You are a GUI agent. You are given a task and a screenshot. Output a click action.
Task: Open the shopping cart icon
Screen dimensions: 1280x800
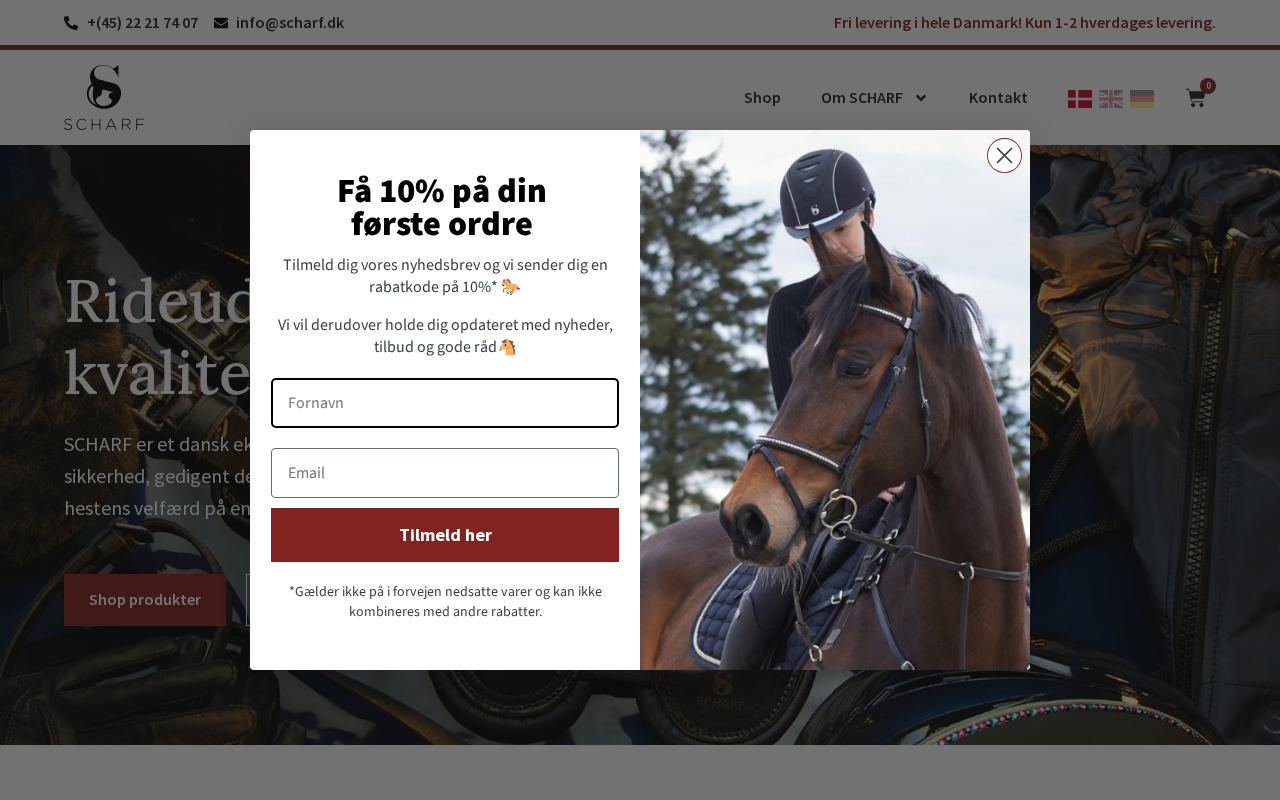[x=1196, y=98]
